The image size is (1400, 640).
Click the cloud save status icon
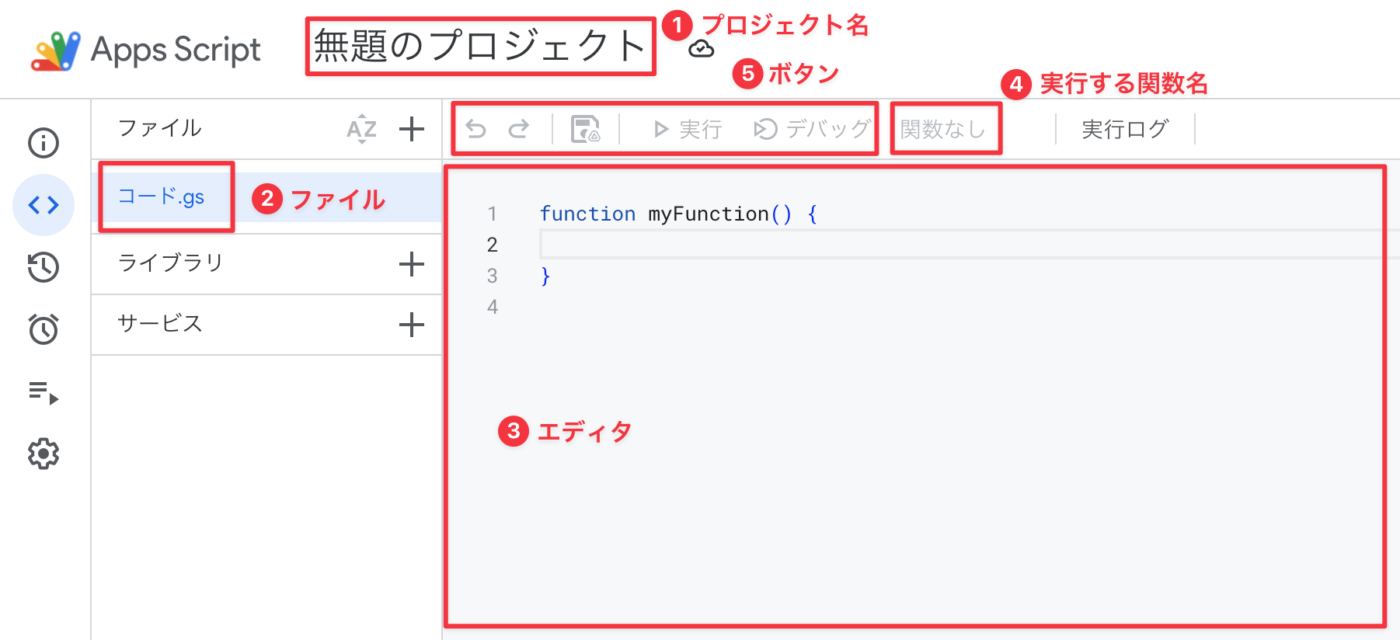[702, 49]
